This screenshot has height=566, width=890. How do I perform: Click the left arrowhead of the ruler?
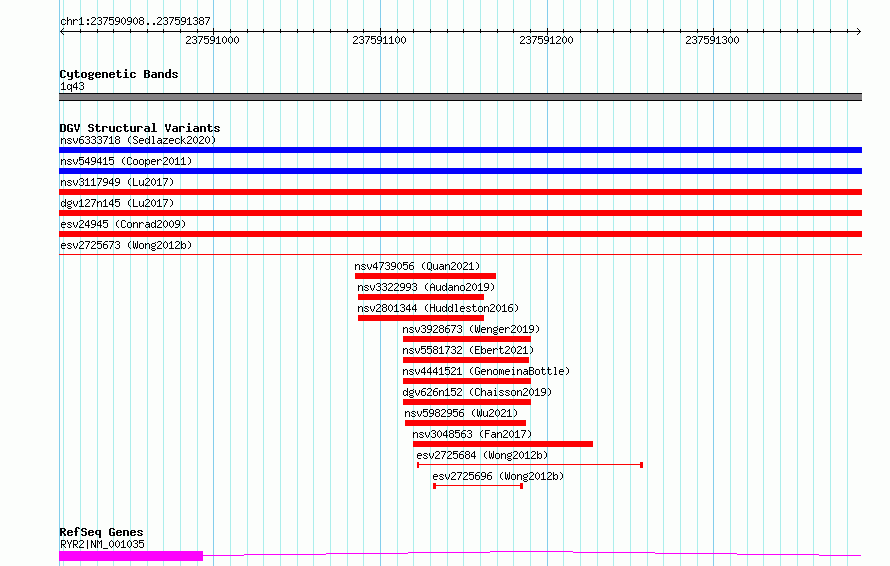tap(62, 31)
